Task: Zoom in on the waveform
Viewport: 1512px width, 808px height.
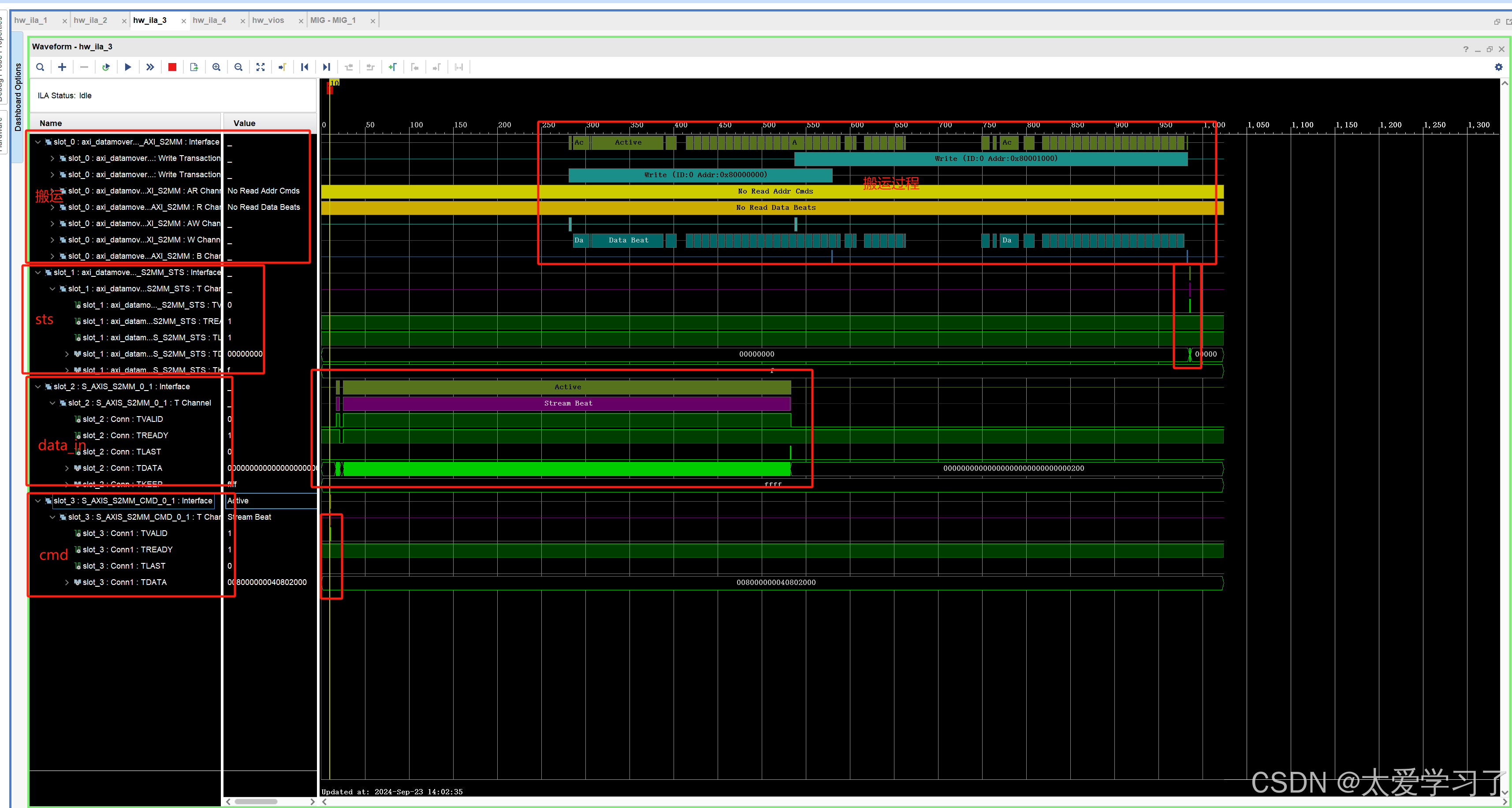Action: [x=216, y=67]
